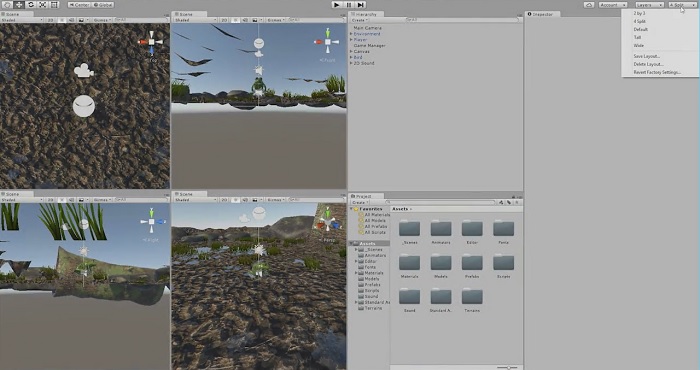Expand the Materials folder in the Assets tree
This screenshot has height=370, width=700.
(356, 273)
